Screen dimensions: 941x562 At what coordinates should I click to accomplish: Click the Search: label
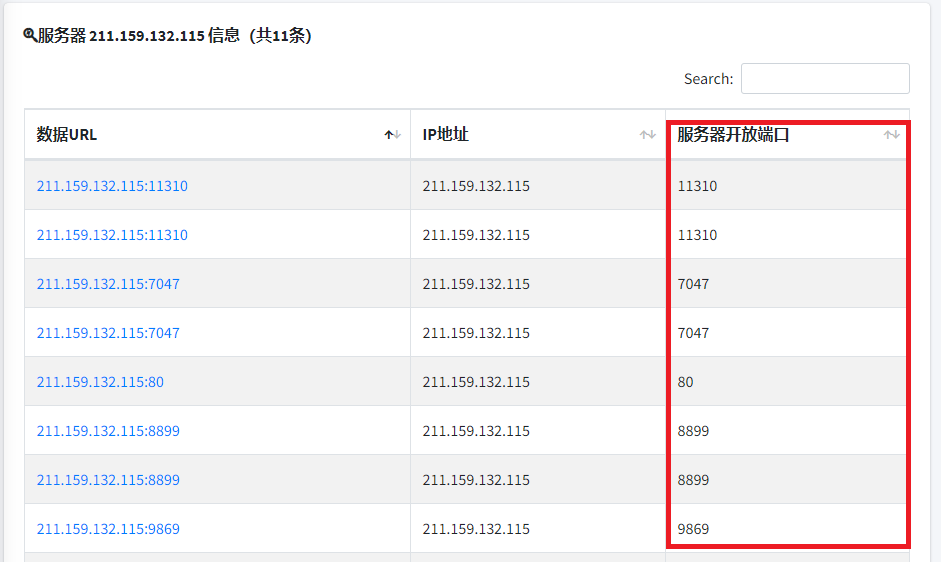pyautogui.click(x=709, y=79)
